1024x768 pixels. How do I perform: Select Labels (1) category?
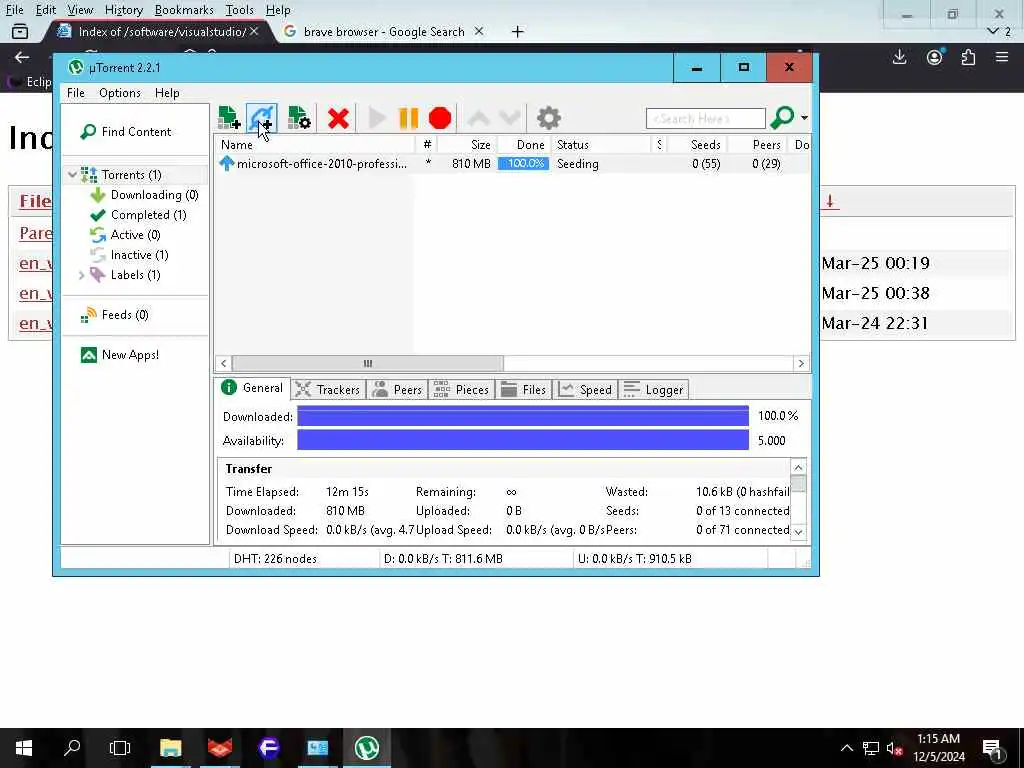click(x=125, y=275)
